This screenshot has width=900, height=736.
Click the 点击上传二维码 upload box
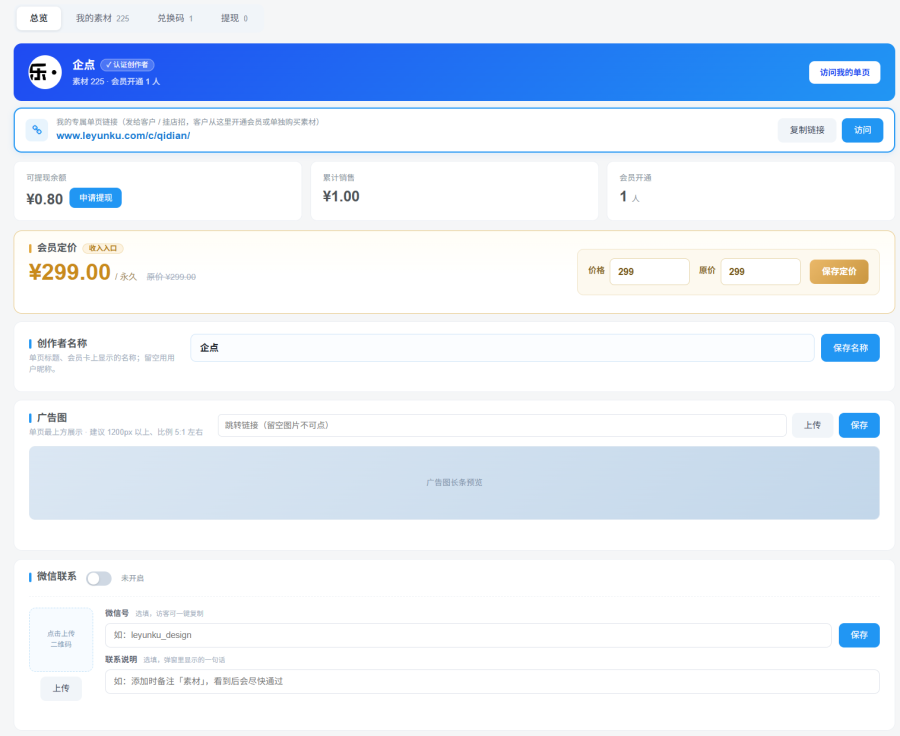click(x=61, y=640)
